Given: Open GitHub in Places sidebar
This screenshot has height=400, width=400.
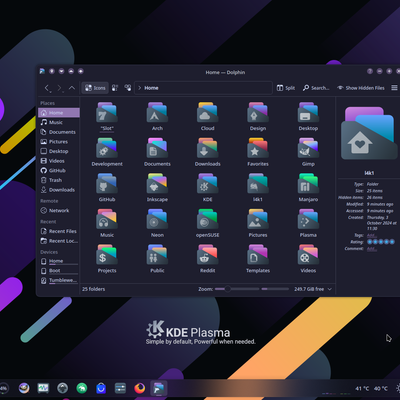Looking at the screenshot, I should coord(59,171).
